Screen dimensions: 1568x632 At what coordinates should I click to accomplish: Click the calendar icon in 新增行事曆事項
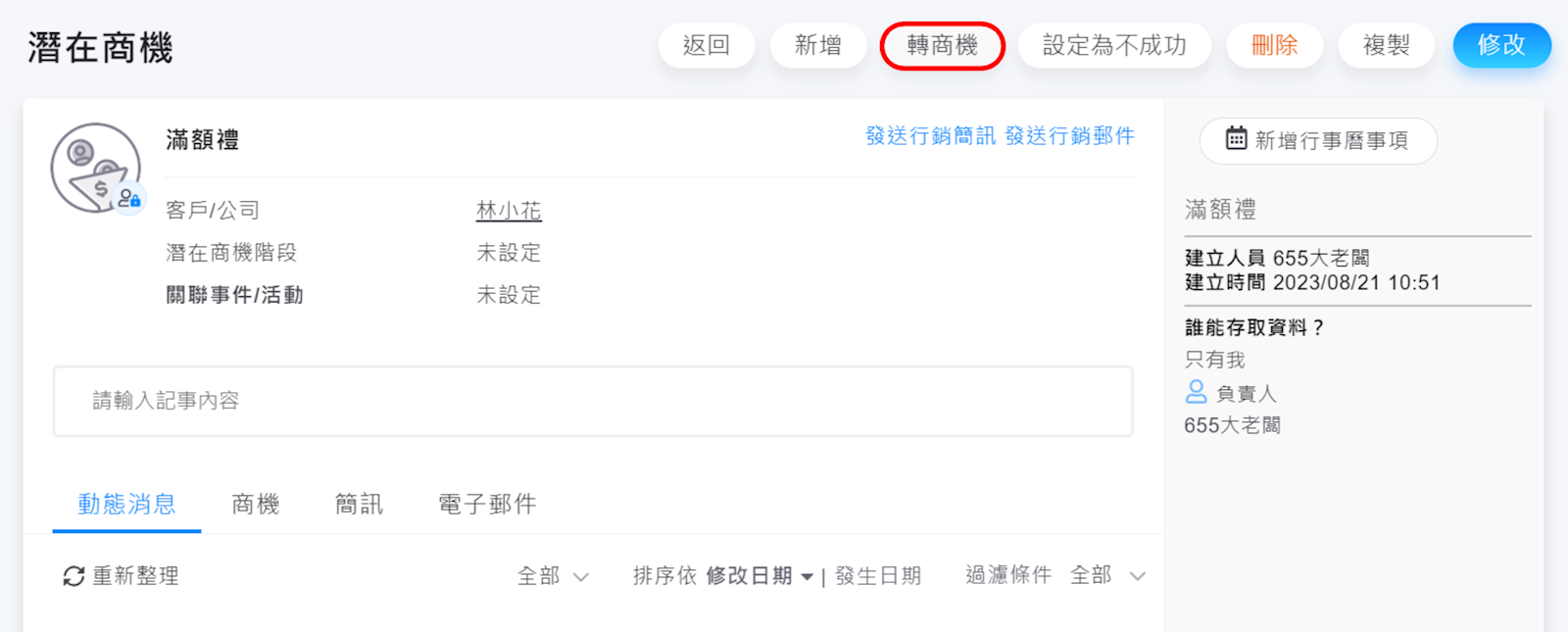click(1236, 139)
